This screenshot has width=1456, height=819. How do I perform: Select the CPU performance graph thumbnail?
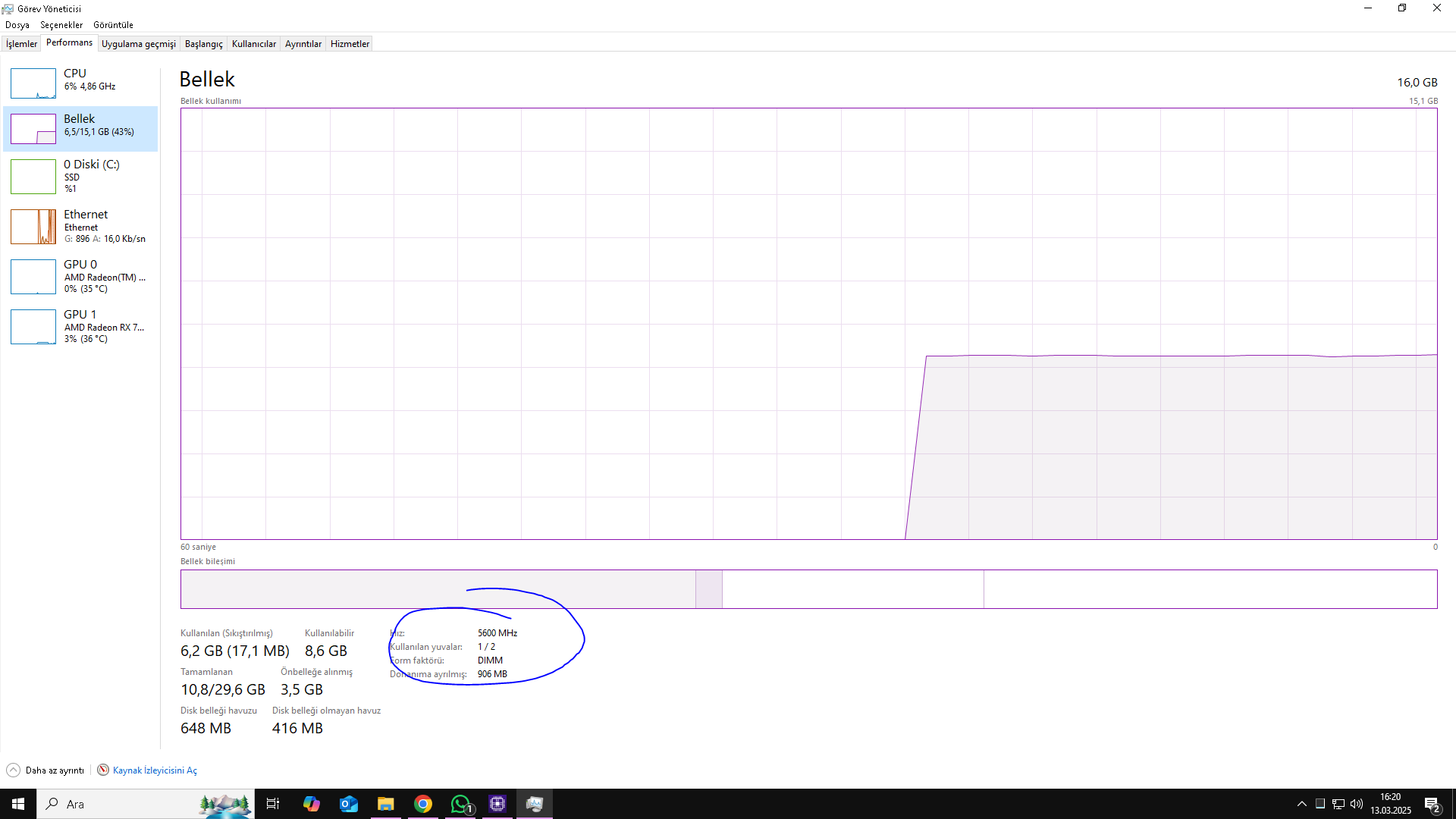point(33,83)
